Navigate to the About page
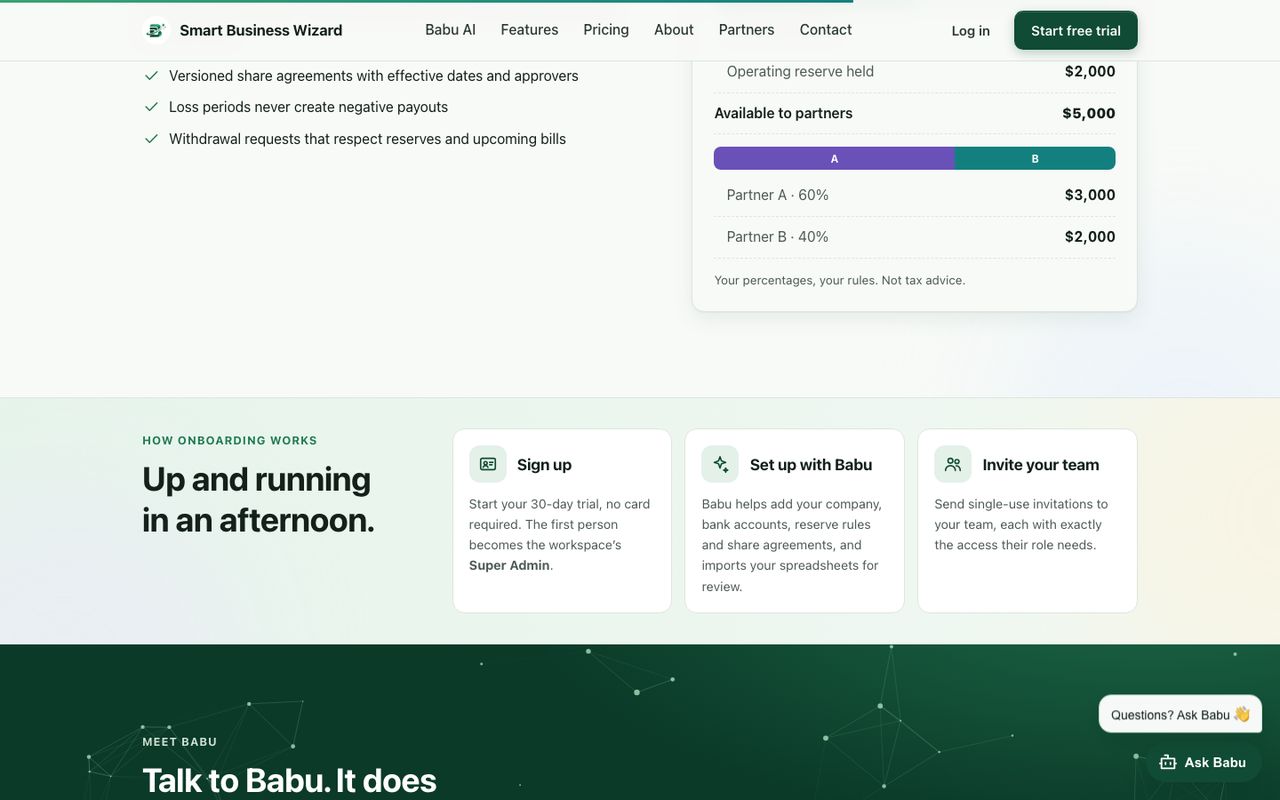The width and height of the screenshot is (1280, 800). [674, 30]
